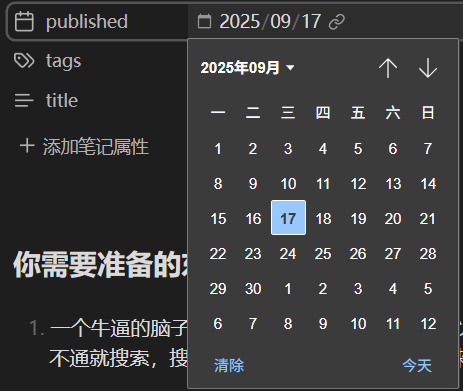Select day 13 in the calendar

pos(393,184)
